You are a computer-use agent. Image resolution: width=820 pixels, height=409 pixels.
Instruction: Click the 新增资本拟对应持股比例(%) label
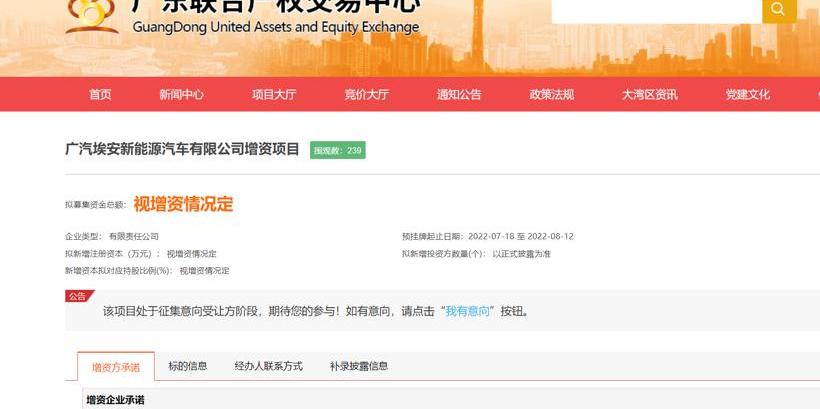tap(119, 271)
